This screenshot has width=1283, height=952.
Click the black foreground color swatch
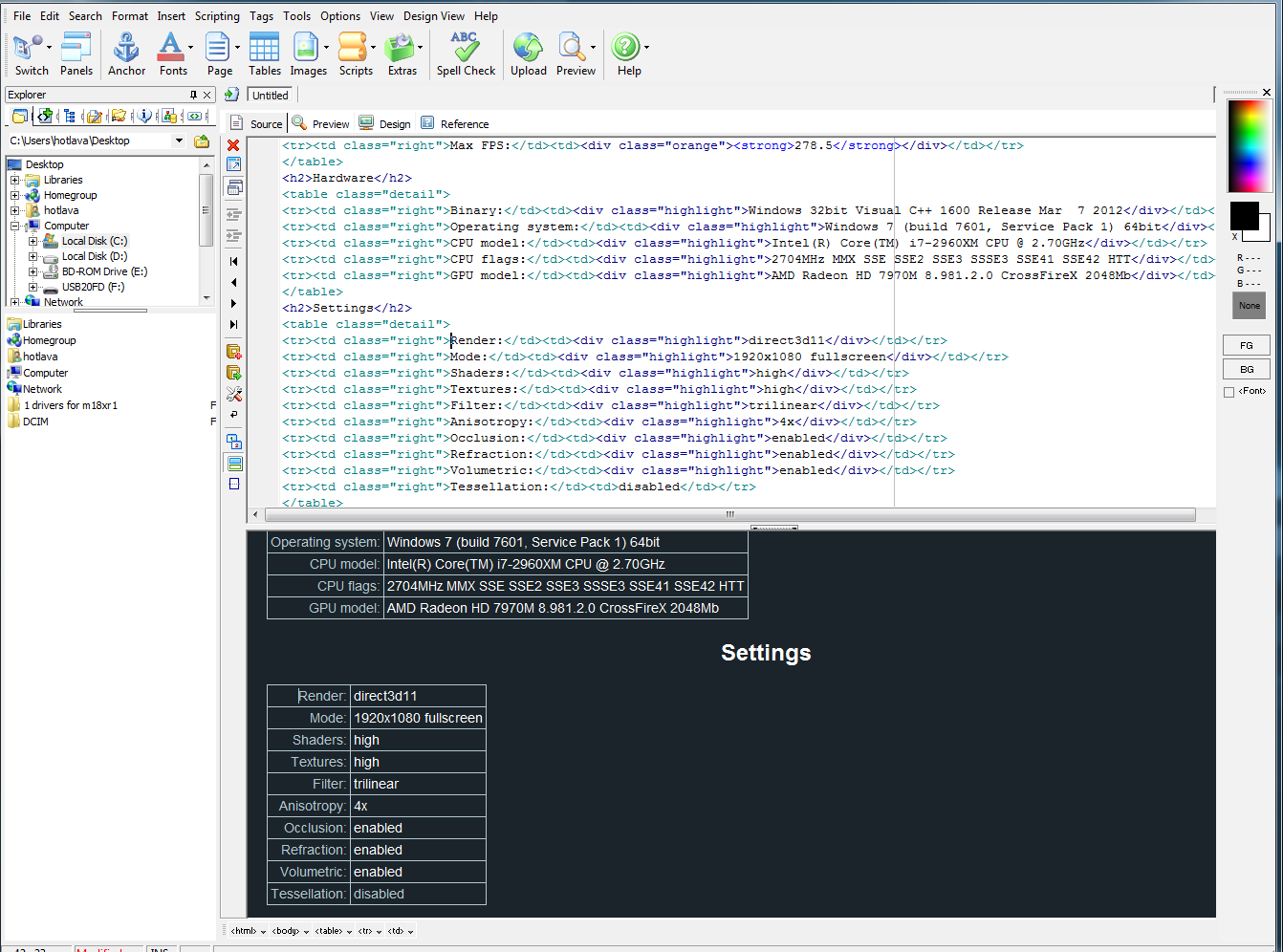point(1244,215)
